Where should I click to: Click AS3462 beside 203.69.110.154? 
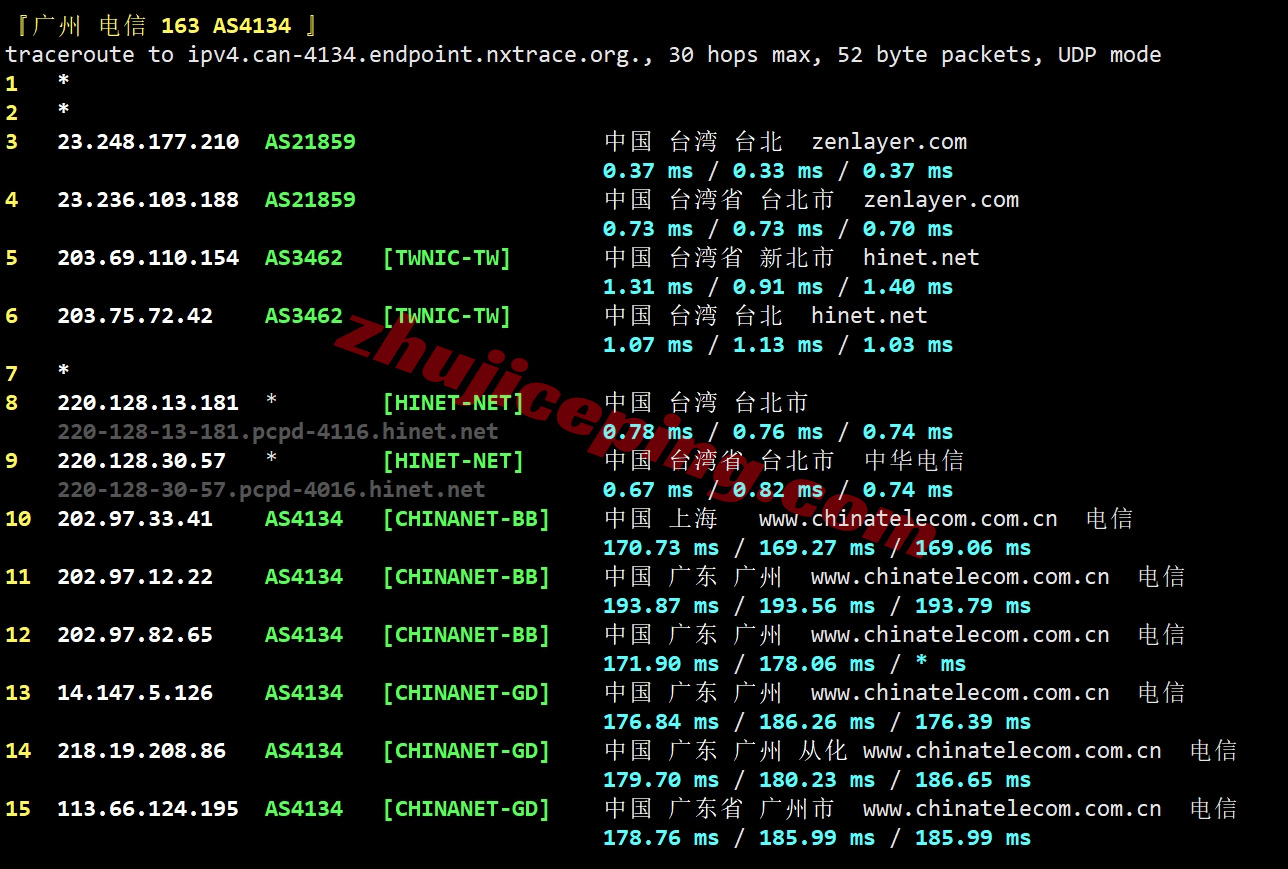pyautogui.click(x=304, y=258)
